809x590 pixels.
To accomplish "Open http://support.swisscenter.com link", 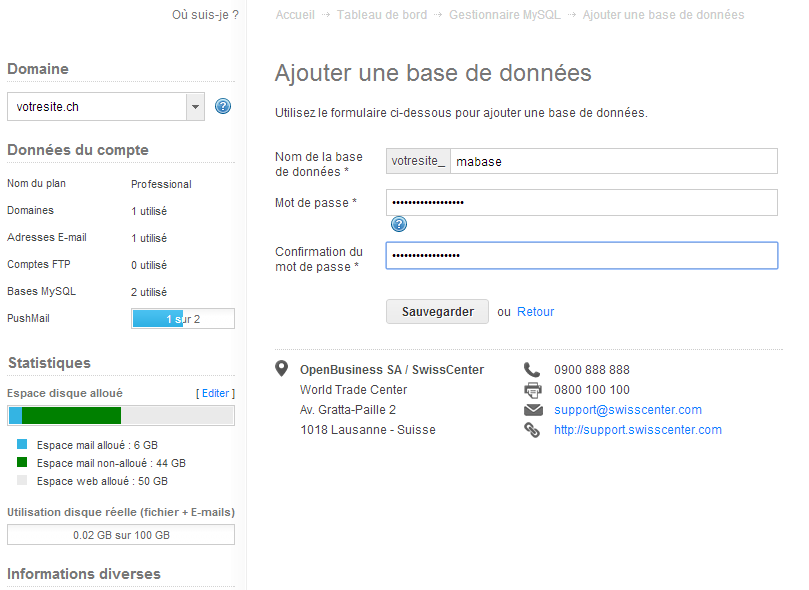I will point(638,430).
